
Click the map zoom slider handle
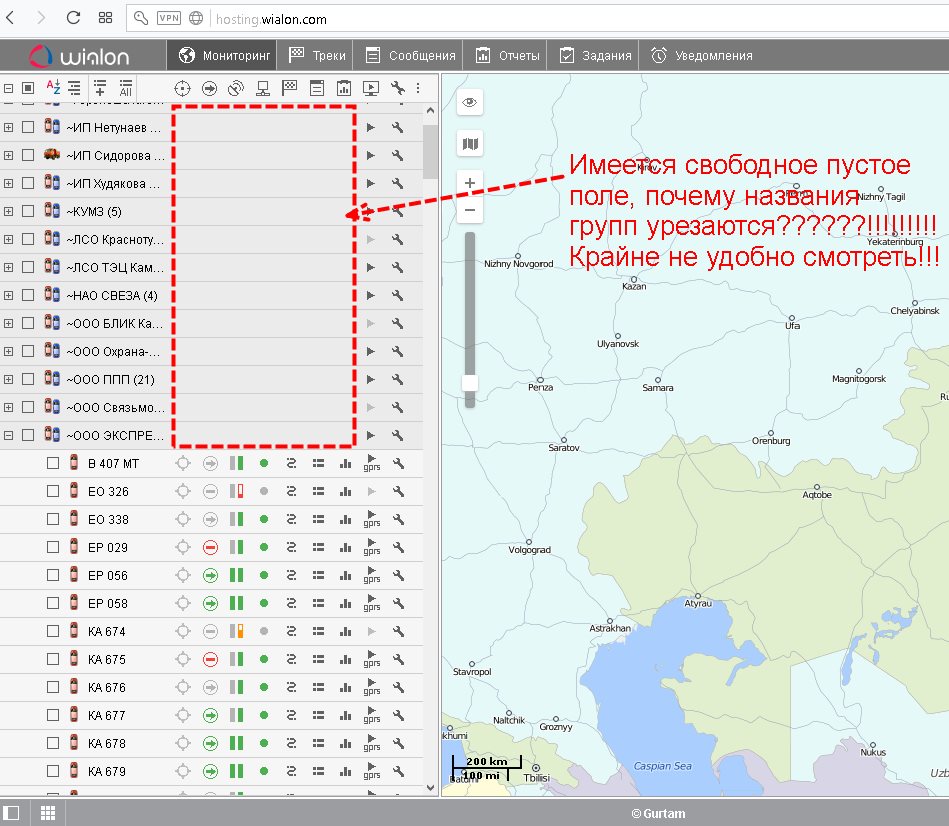[470, 383]
